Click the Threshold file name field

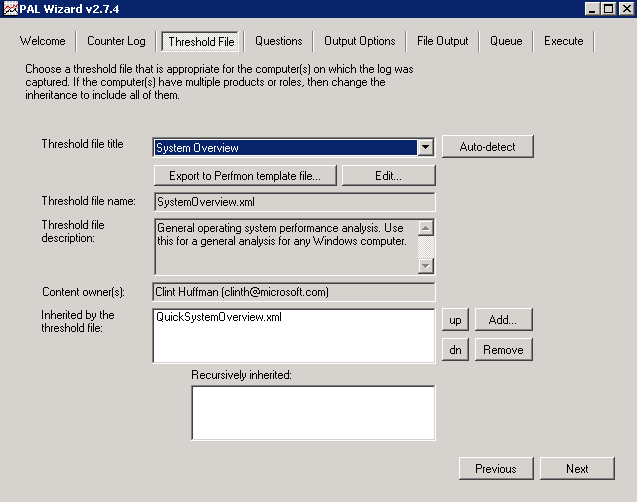tap(295, 202)
